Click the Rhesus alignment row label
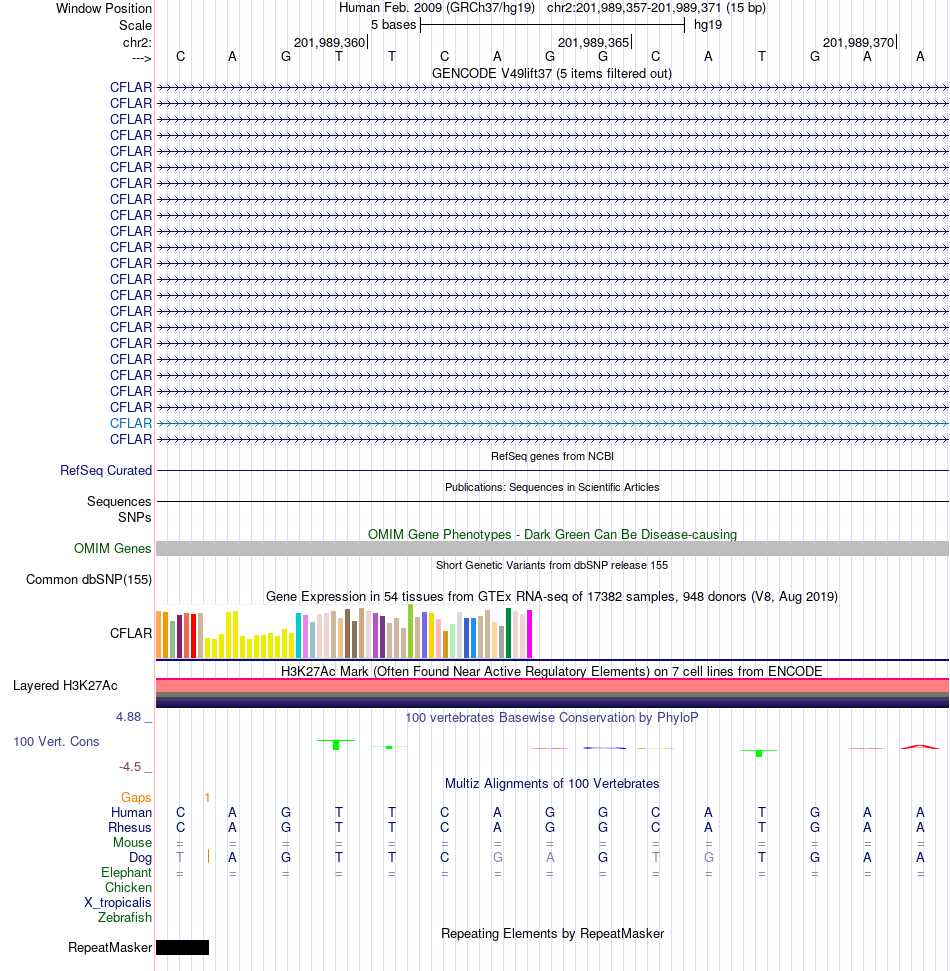 click(129, 827)
